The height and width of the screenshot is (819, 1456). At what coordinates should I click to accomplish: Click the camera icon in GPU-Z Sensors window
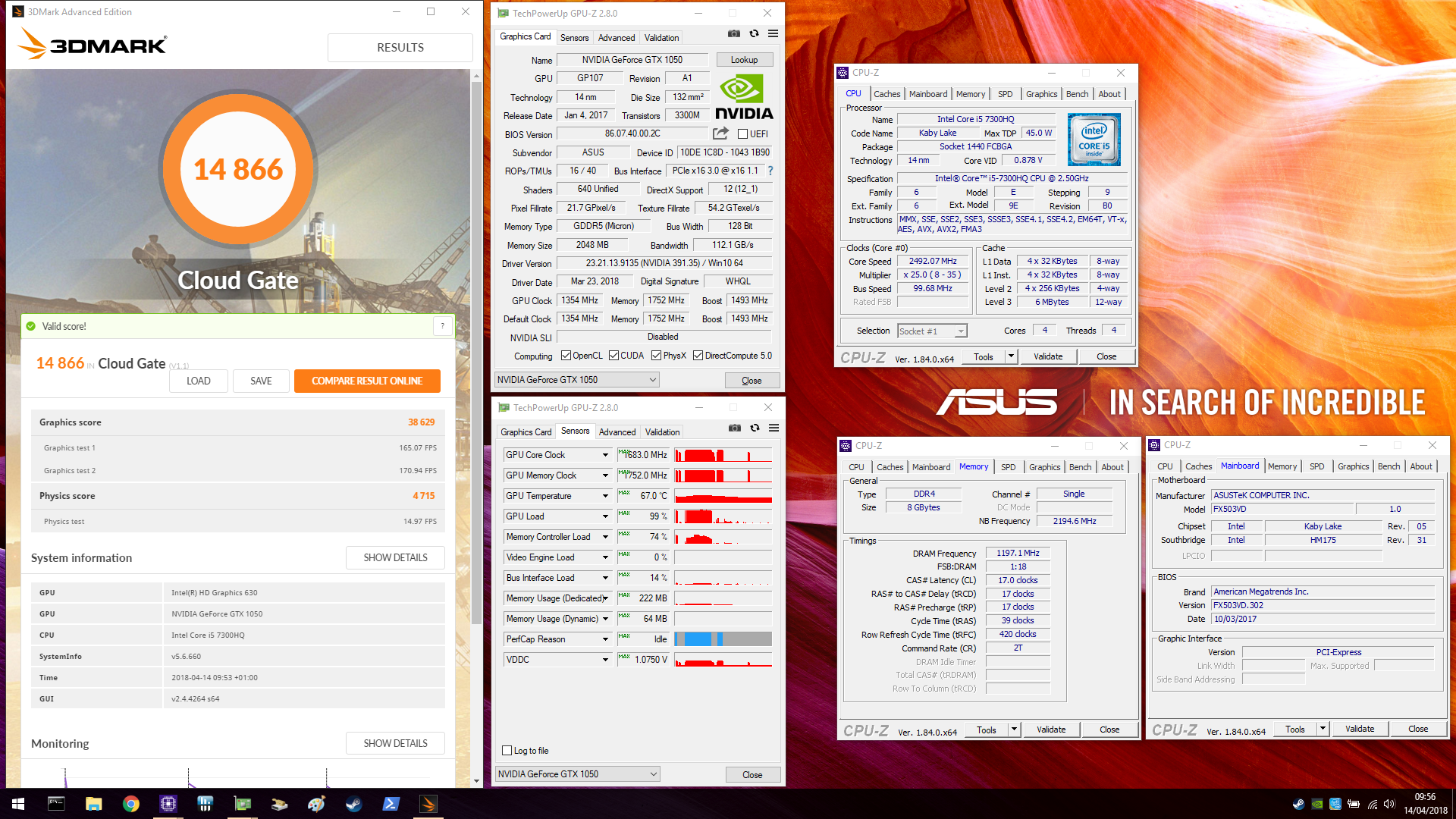pos(734,428)
